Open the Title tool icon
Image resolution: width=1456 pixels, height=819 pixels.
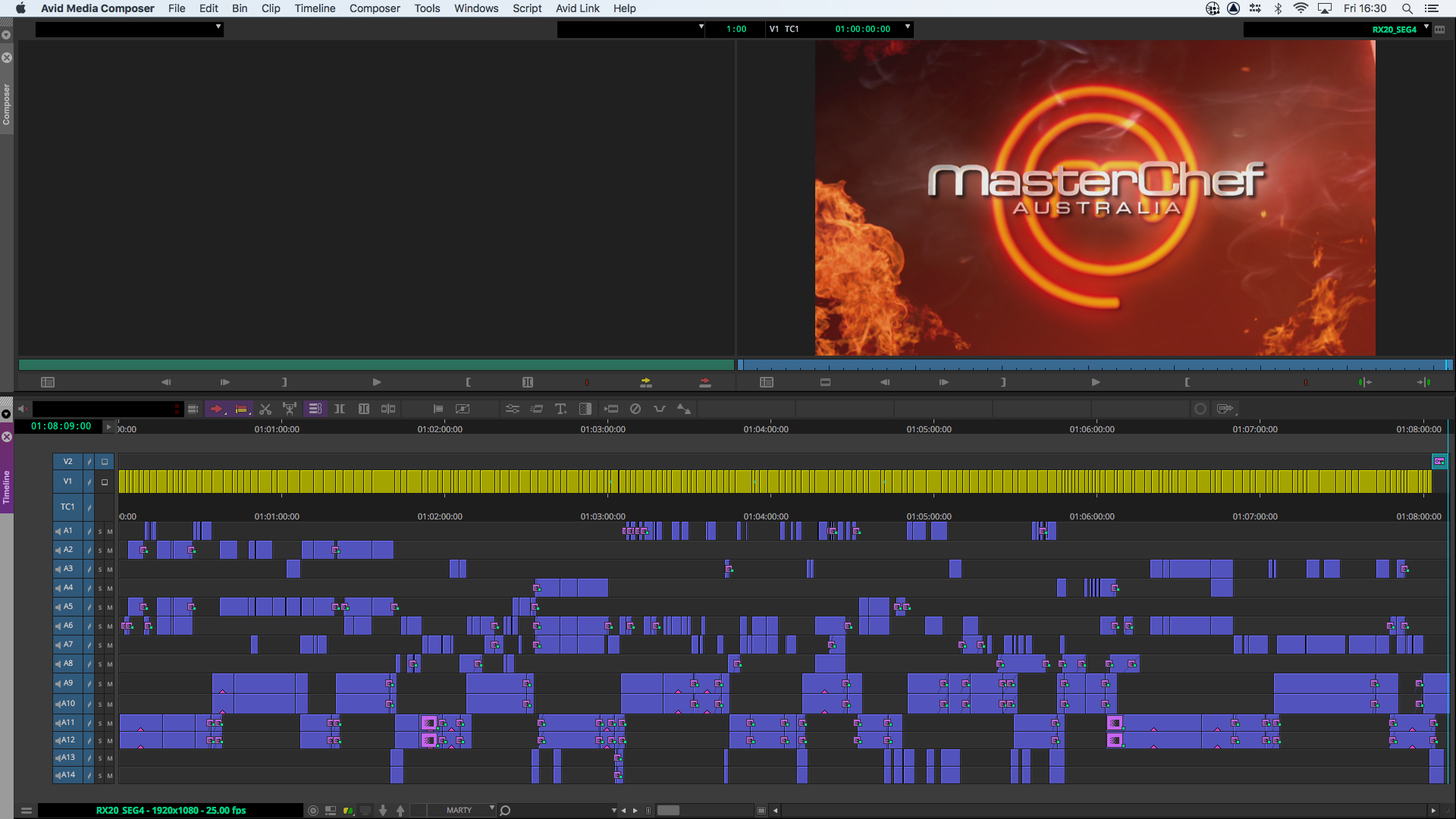click(x=561, y=409)
